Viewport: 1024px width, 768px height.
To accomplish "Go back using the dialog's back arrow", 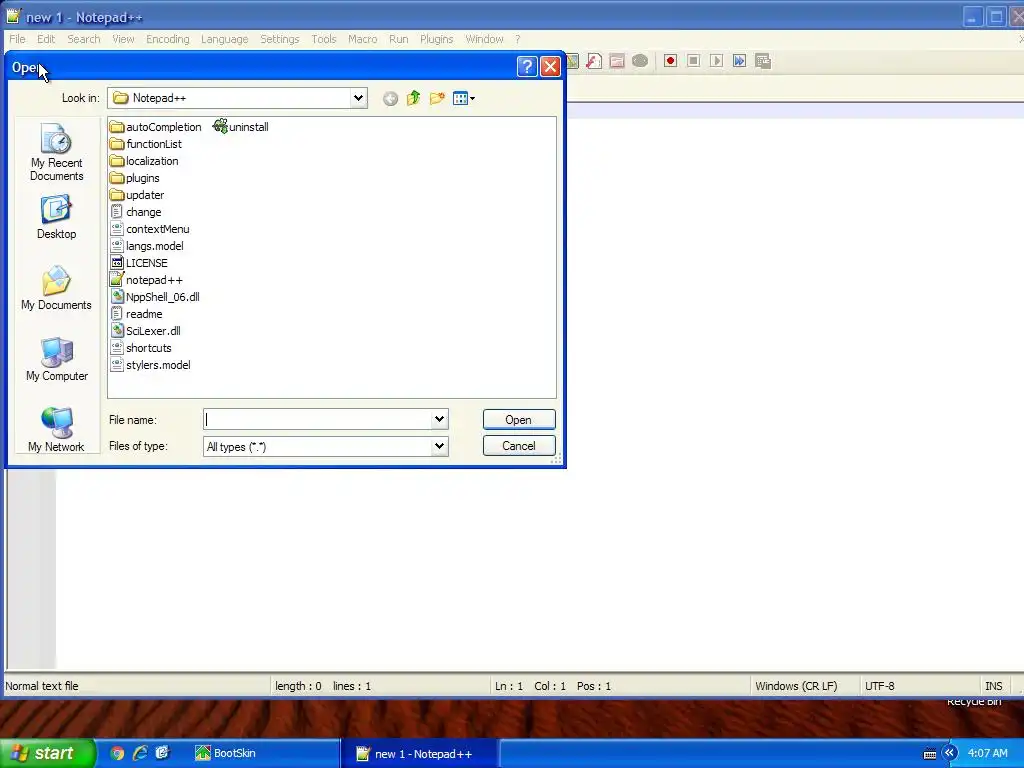I will click(391, 99).
